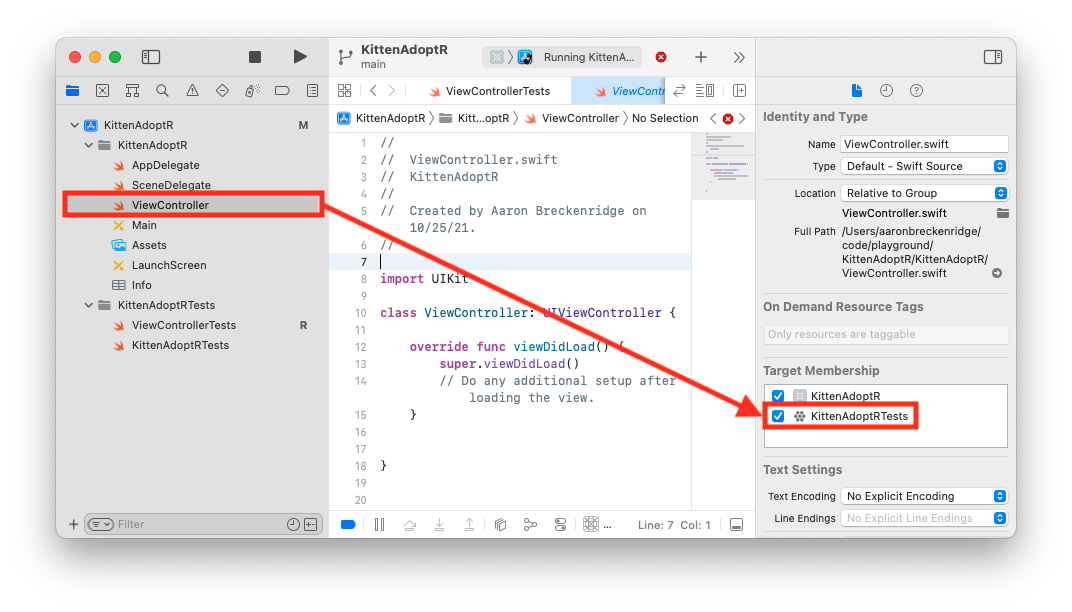This screenshot has height=612, width=1072.
Task: Open the Type dropdown
Action: (924, 166)
